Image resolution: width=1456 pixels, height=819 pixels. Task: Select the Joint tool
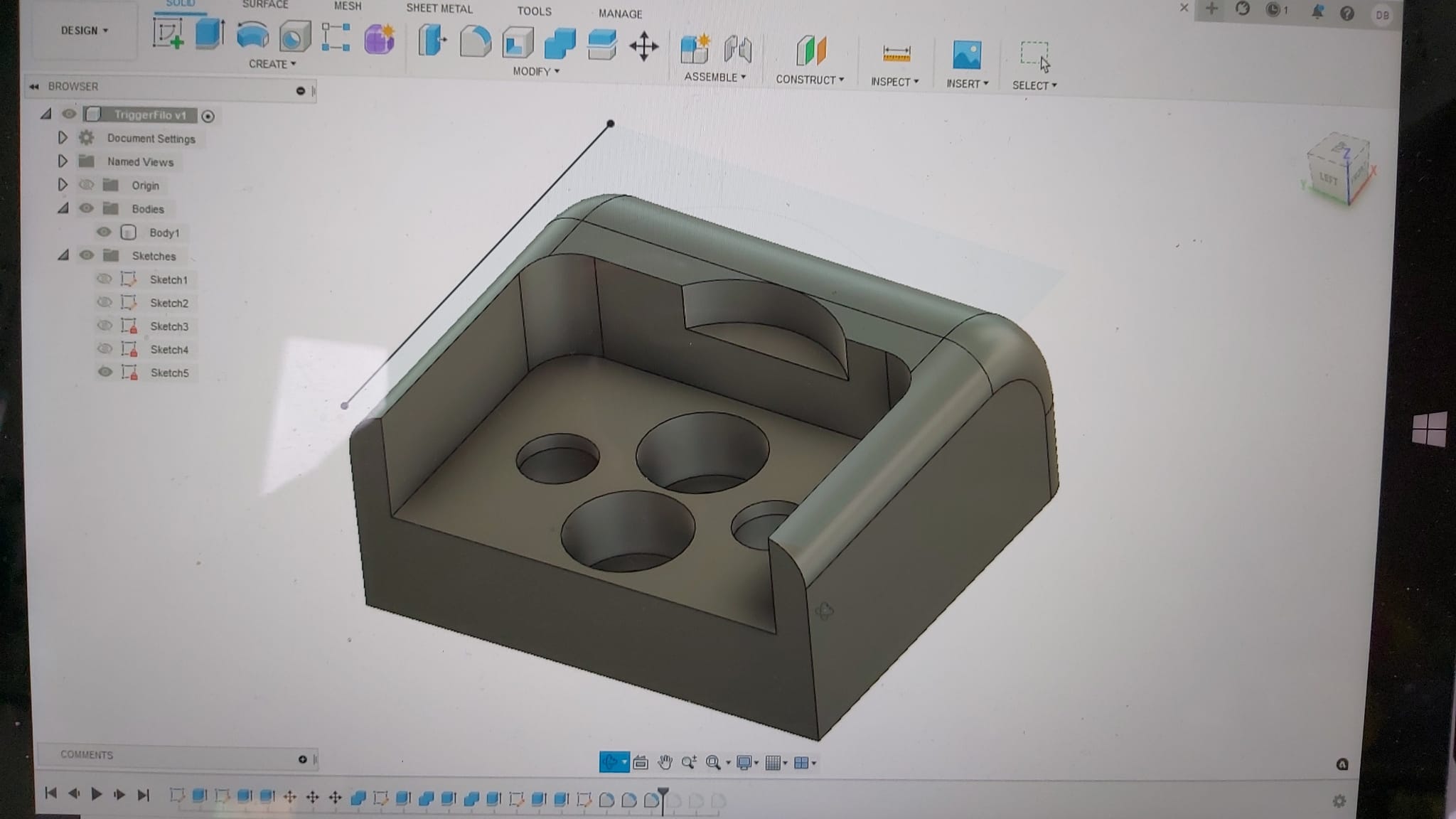tap(738, 50)
